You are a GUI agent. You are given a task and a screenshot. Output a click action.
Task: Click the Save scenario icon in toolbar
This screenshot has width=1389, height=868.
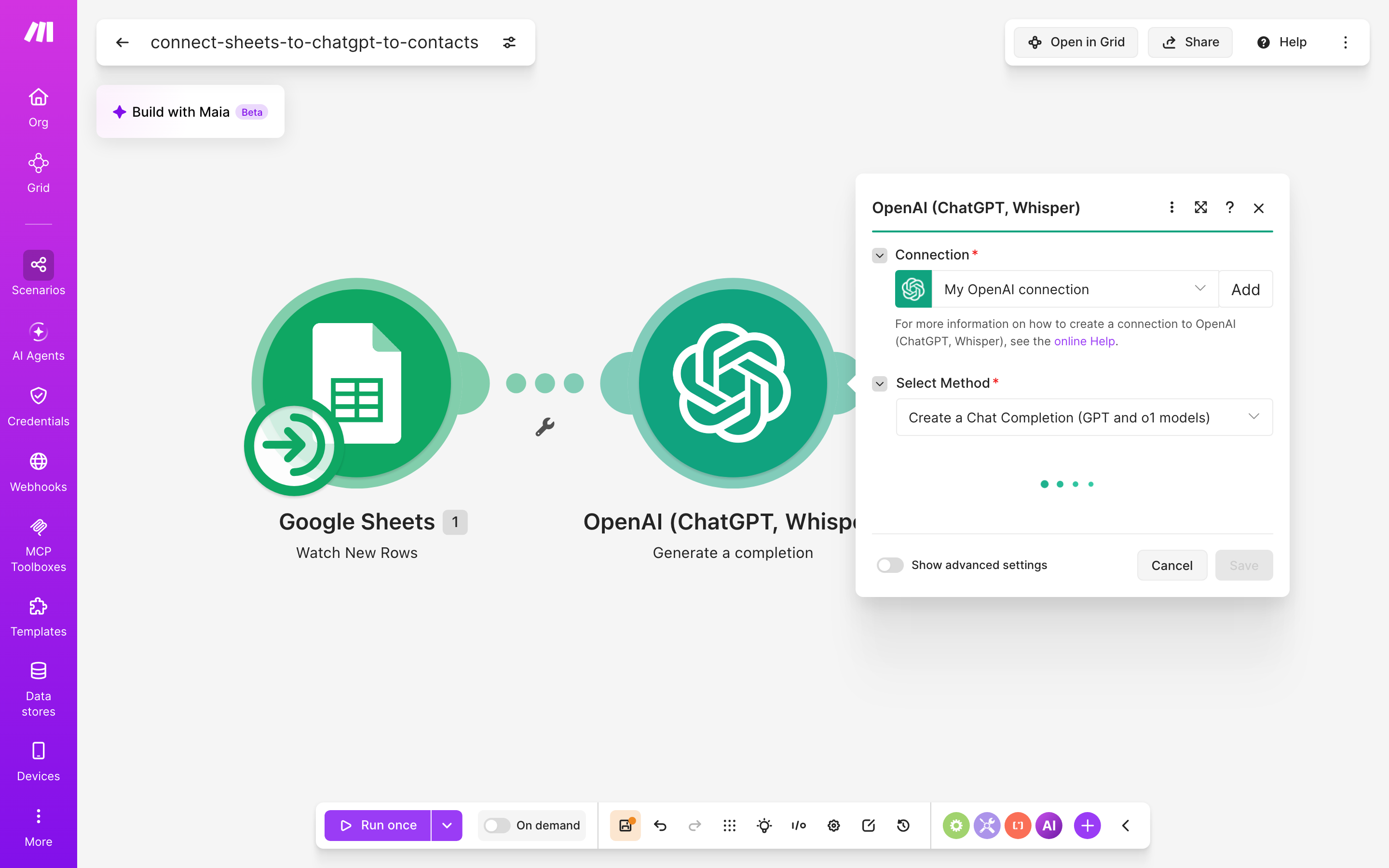tap(625, 826)
